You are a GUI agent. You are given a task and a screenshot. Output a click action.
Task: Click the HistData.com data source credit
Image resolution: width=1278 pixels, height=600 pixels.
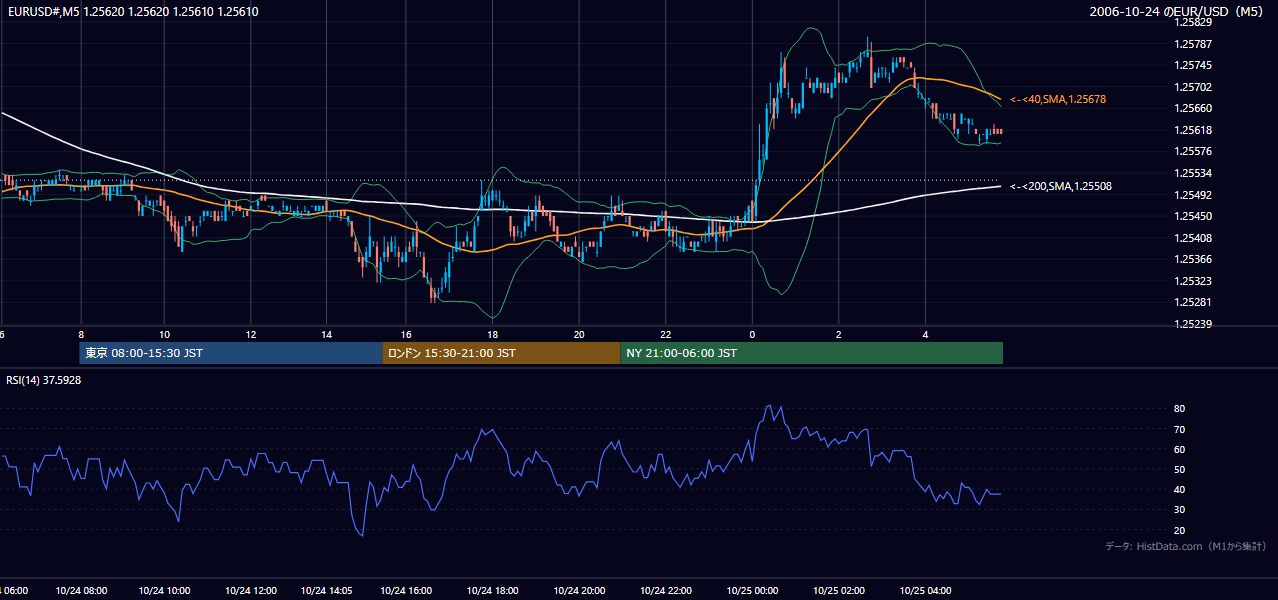pyautogui.click(x=1186, y=546)
